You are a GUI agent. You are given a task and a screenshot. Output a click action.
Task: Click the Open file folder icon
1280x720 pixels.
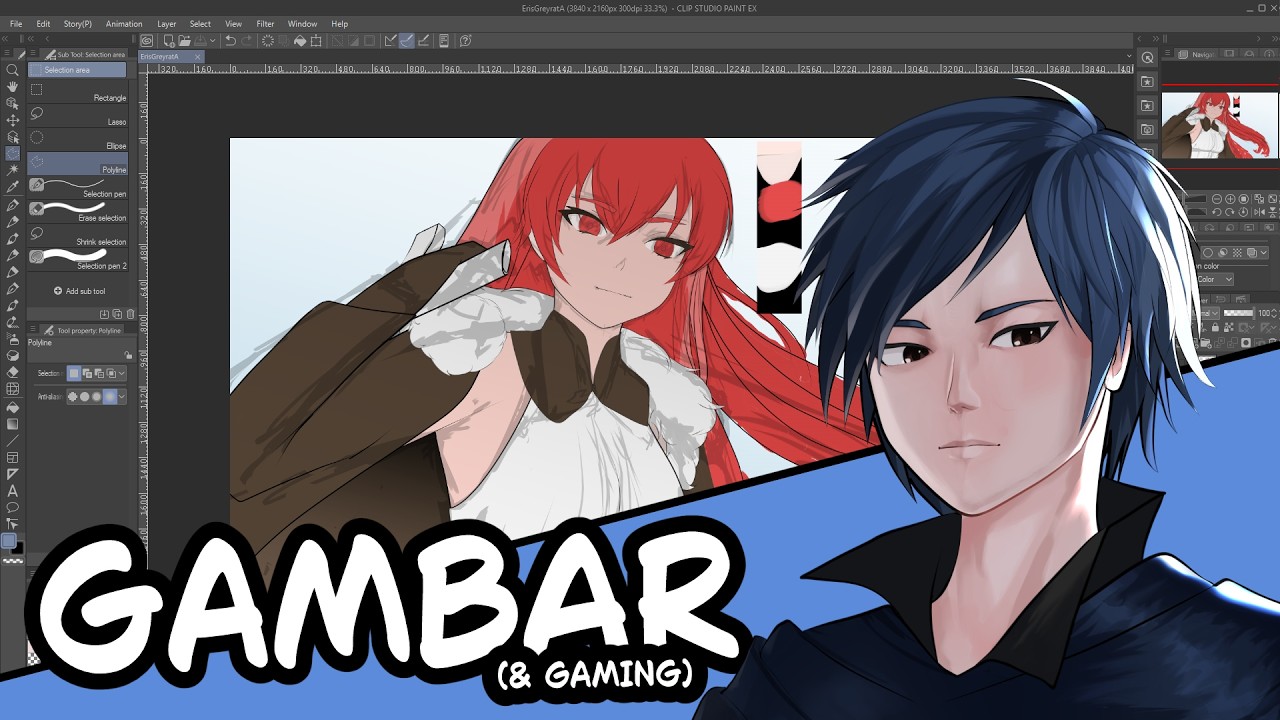point(185,41)
